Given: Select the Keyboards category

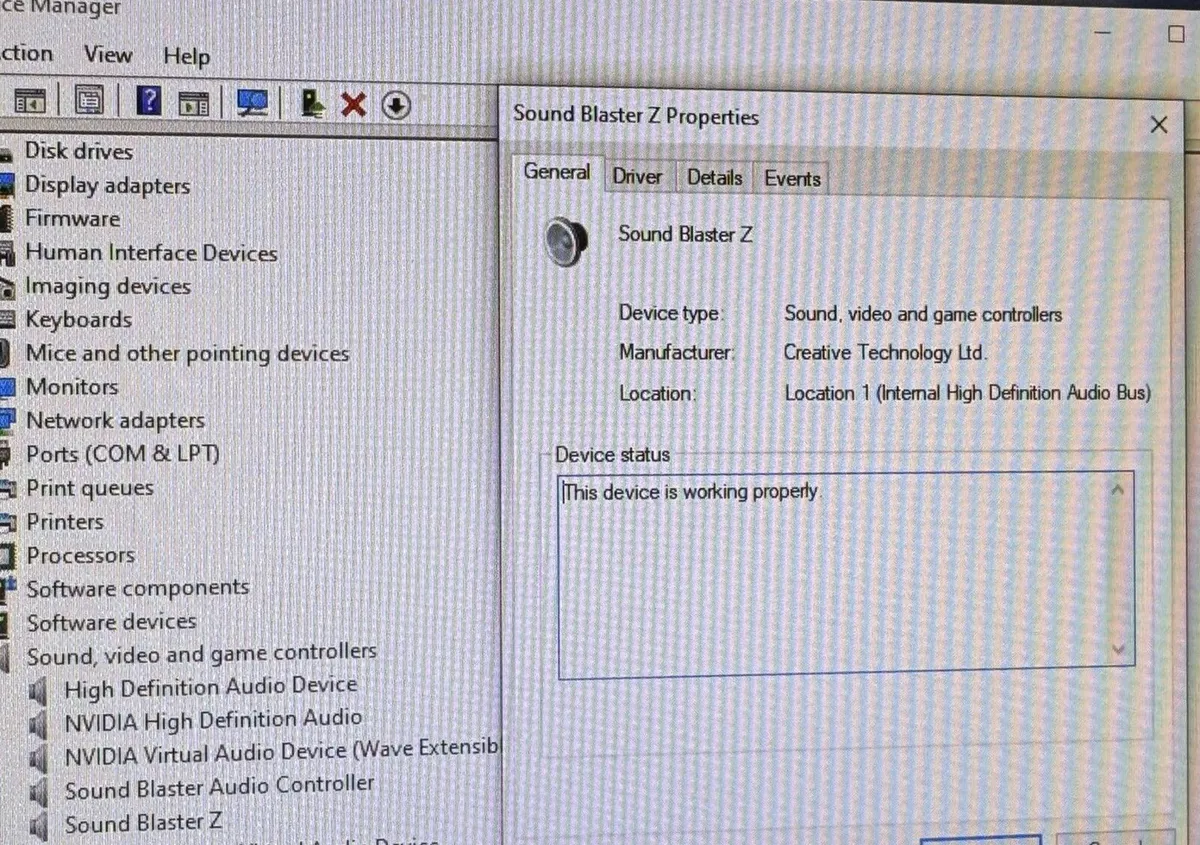Looking at the screenshot, I should [78, 319].
